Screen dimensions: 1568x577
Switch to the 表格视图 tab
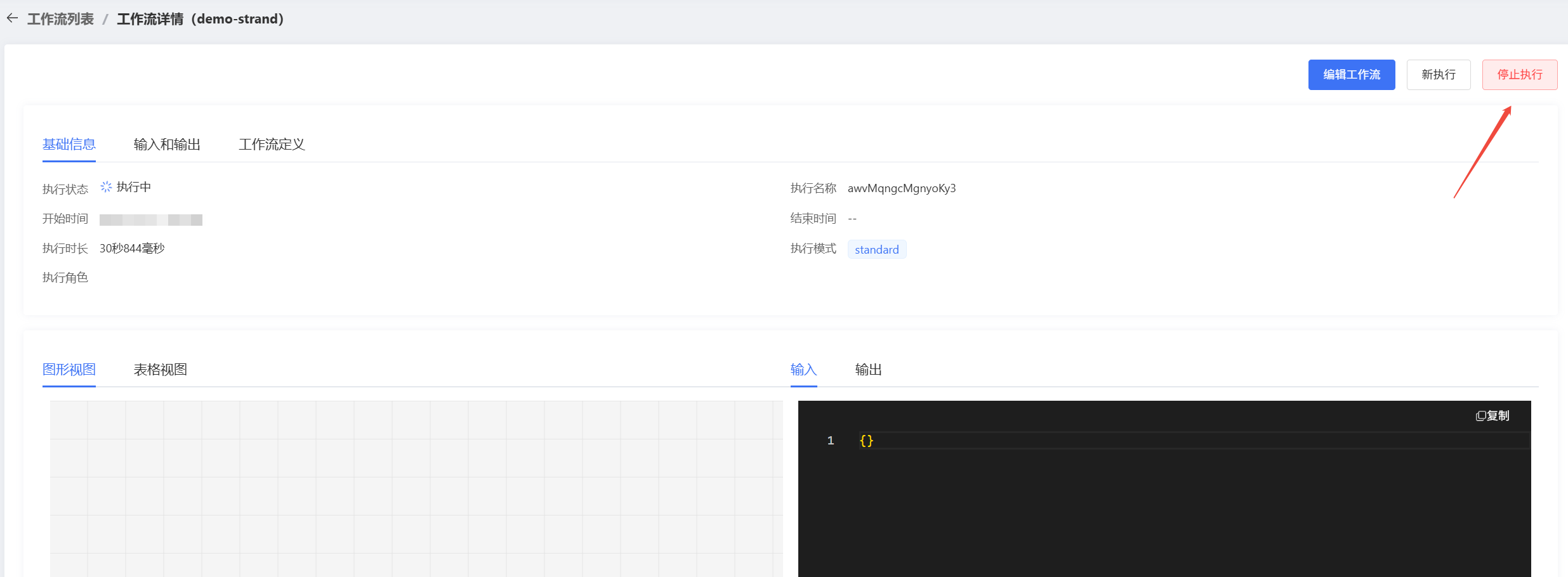point(161,370)
